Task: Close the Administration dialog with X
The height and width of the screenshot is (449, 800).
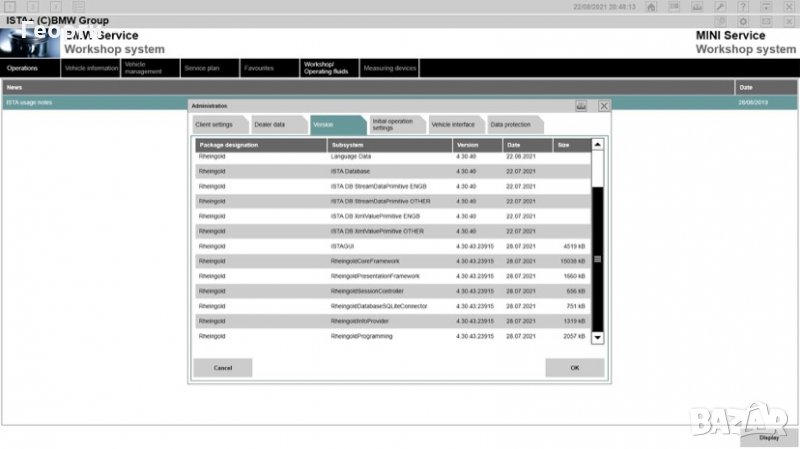Action: point(604,105)
